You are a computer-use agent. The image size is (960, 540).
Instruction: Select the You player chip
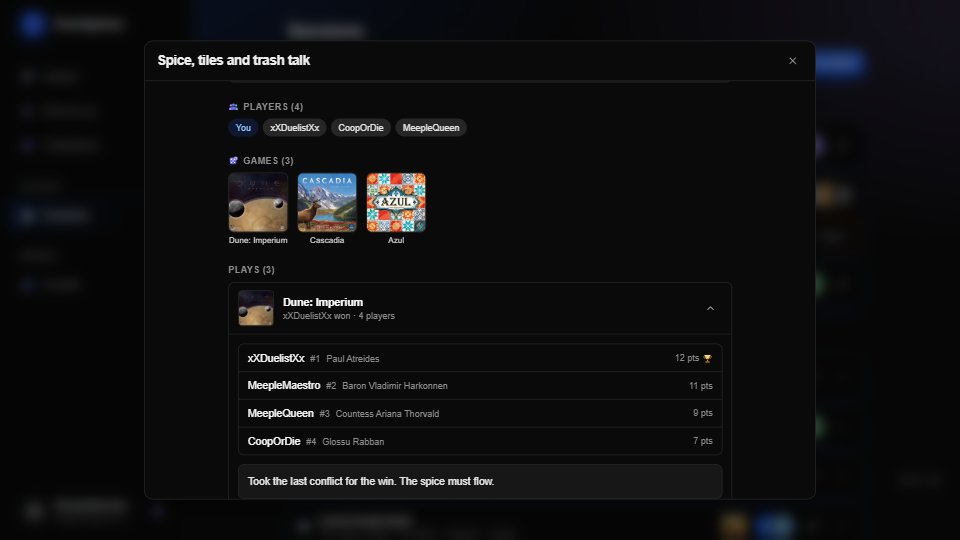pyautogui.click(x=243, y=127)
